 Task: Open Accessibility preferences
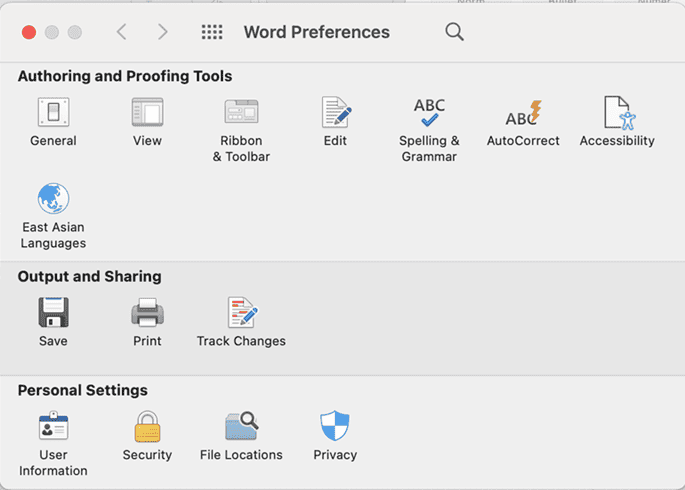click(x=617, y=113)
